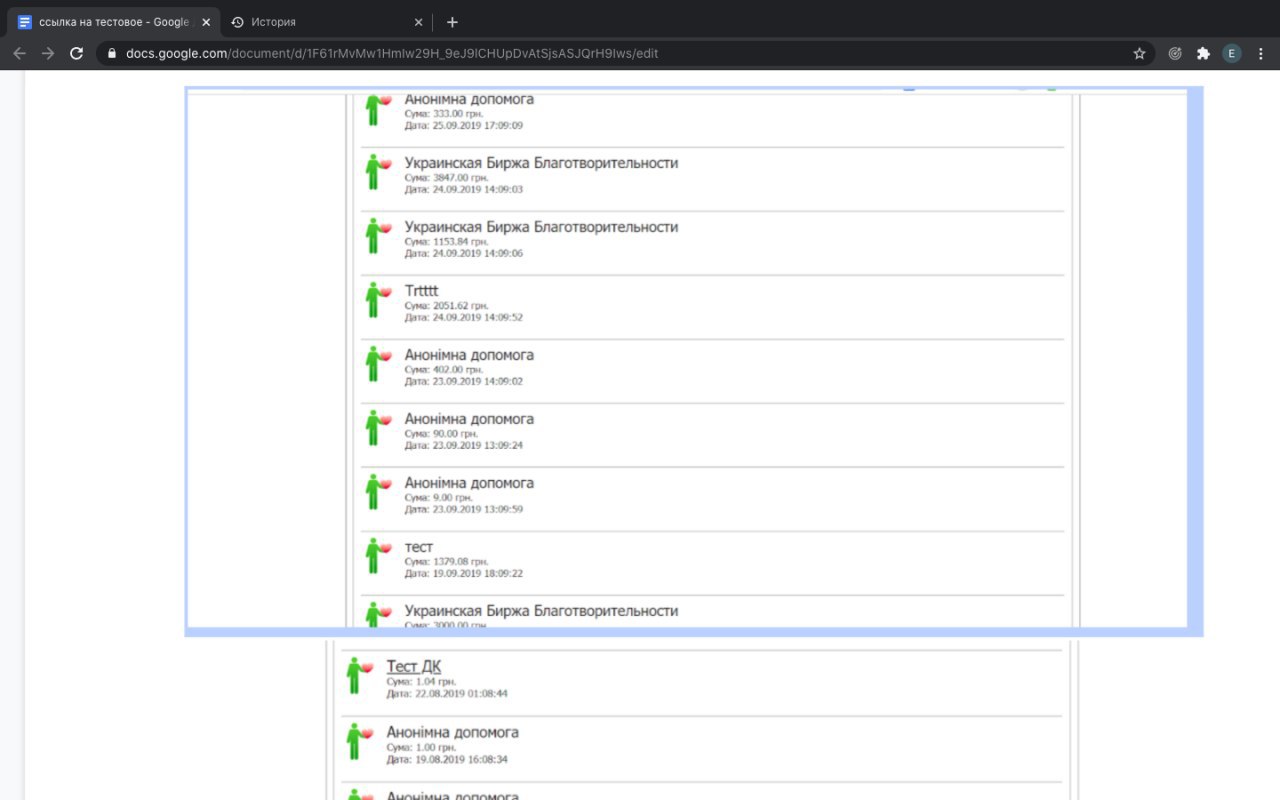Screen dimensions: 1280x800
Task: Click the donor icon next to 'Тест ДК'
Action: [x=359, y=676]
